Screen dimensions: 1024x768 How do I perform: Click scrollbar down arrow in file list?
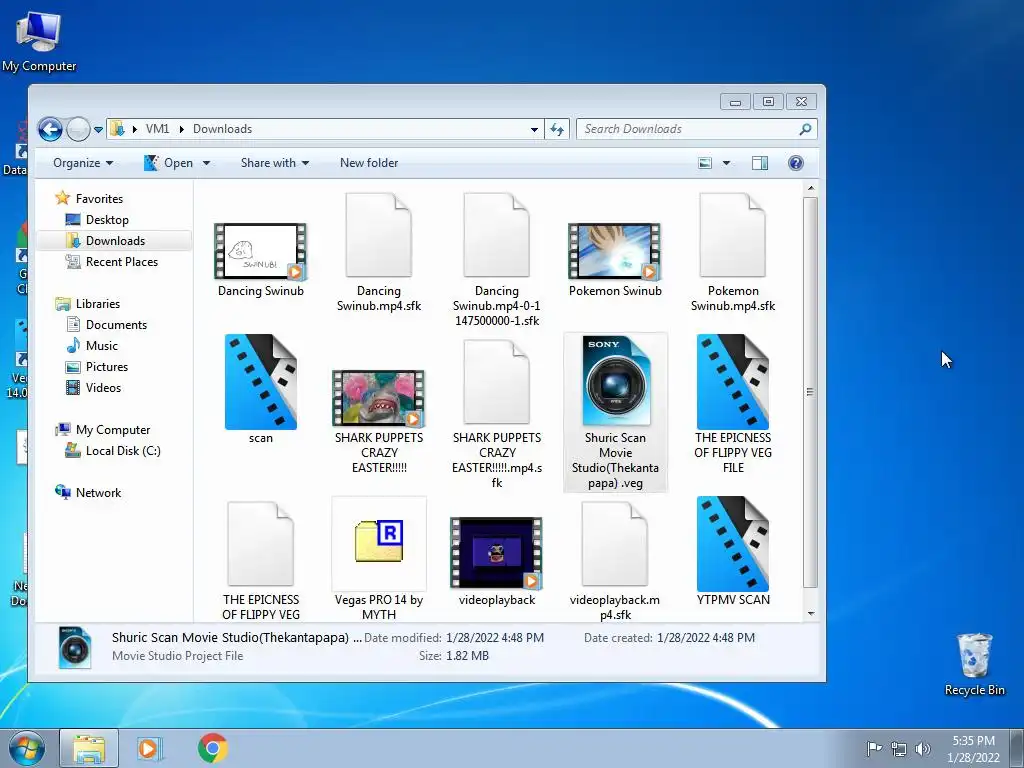pyautogui.click(x=810, y=613)
